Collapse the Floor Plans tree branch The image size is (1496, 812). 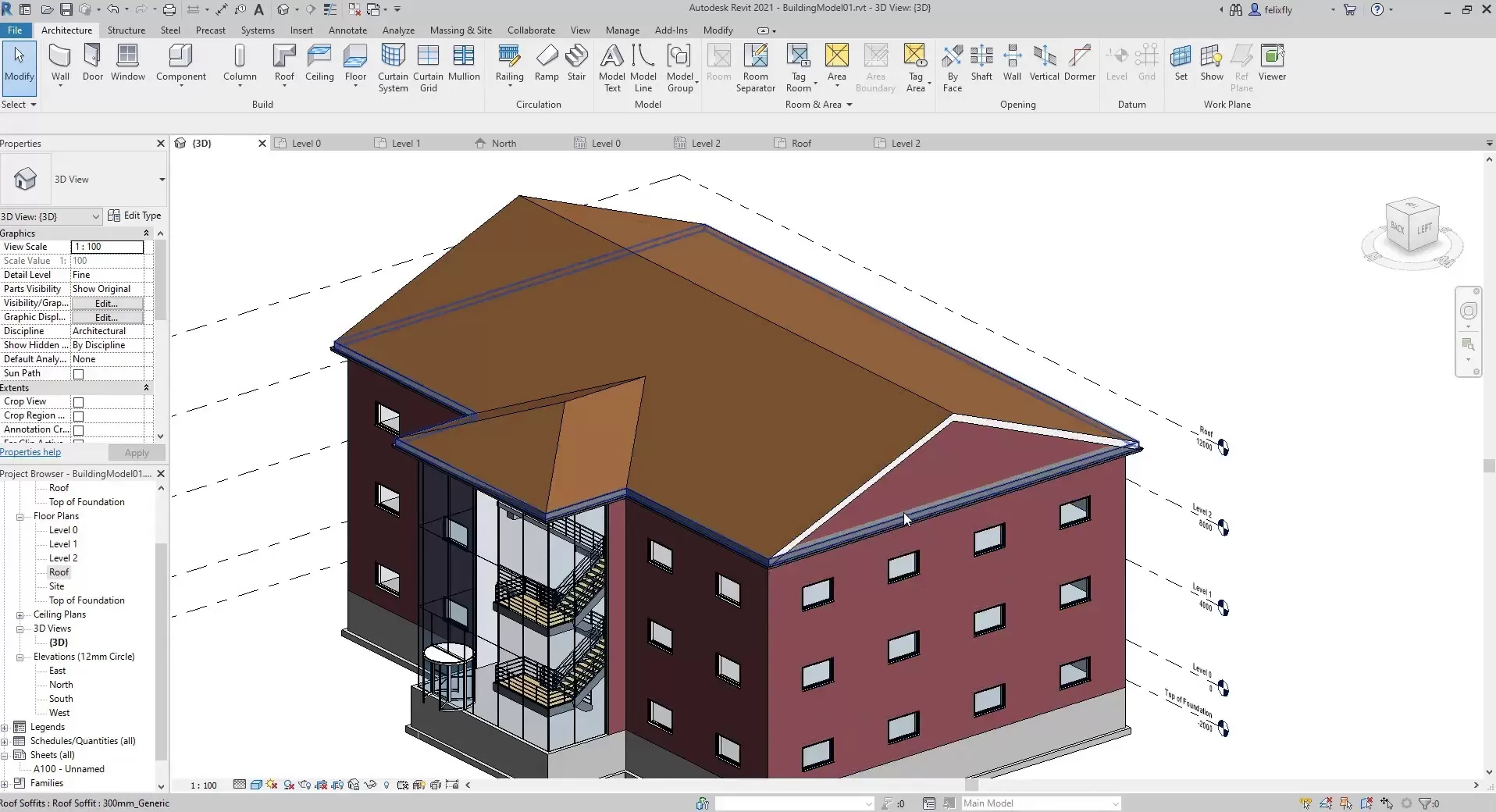click(20, 516)
